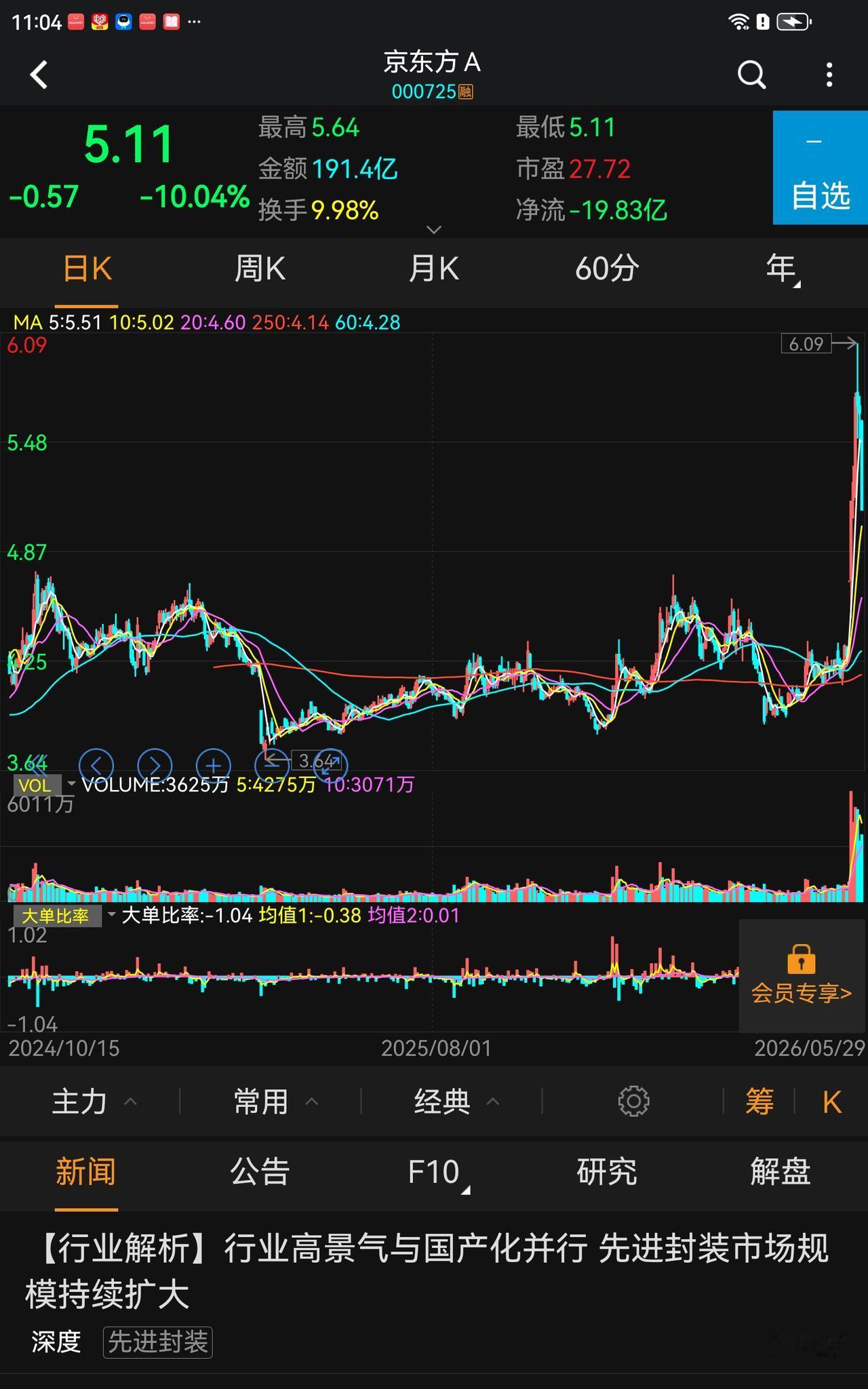The height and width of the screenshot is (1389, 868).
Task: Remove stock from 自选 watchlist
Action: [x=821, y=168]
